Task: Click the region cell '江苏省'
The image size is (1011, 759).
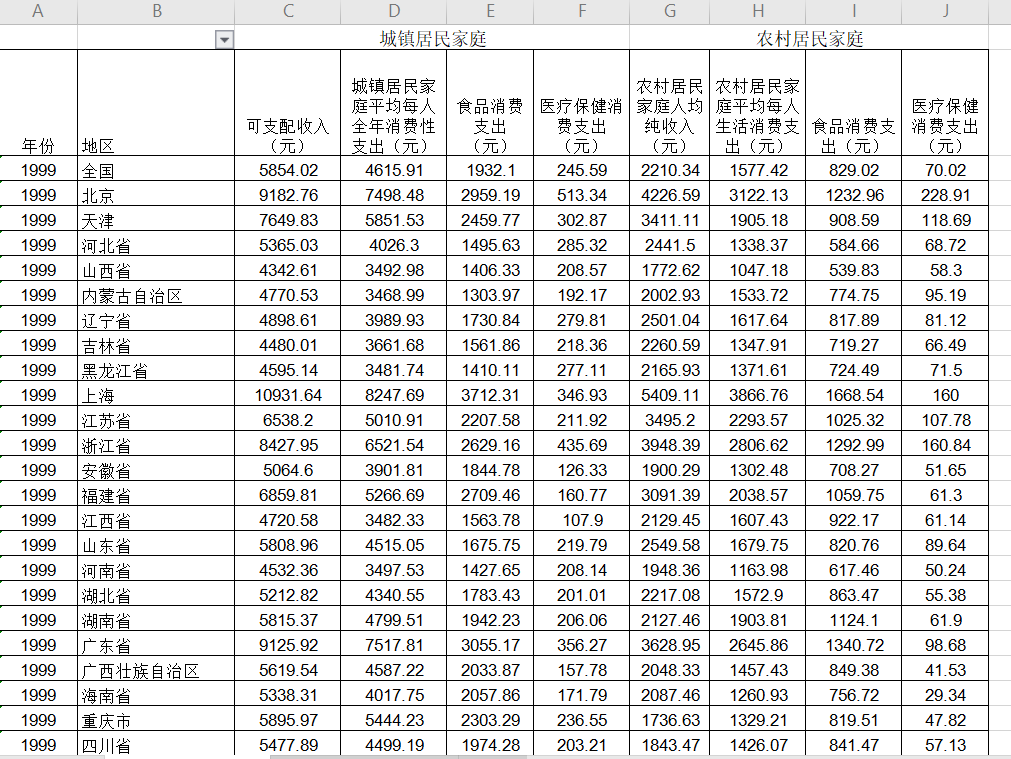Action: [156, 420]
